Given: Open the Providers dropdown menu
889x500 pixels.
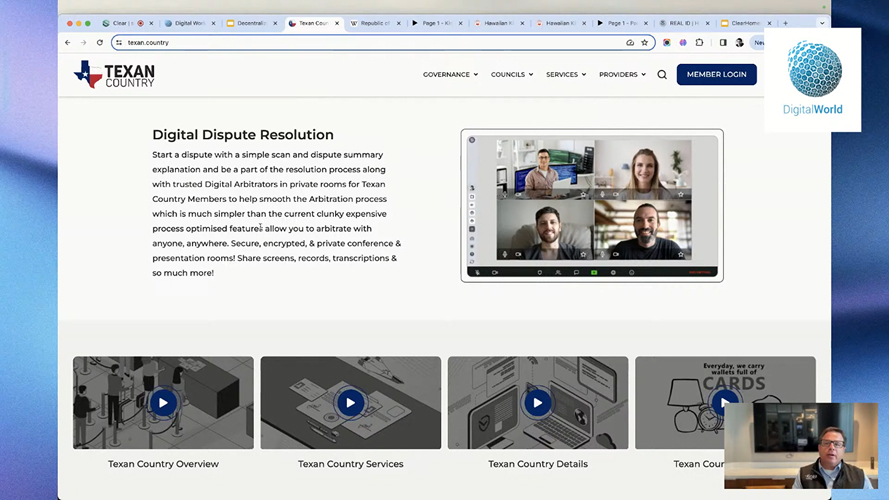Looking at the screenshot, I should point(622,75).
